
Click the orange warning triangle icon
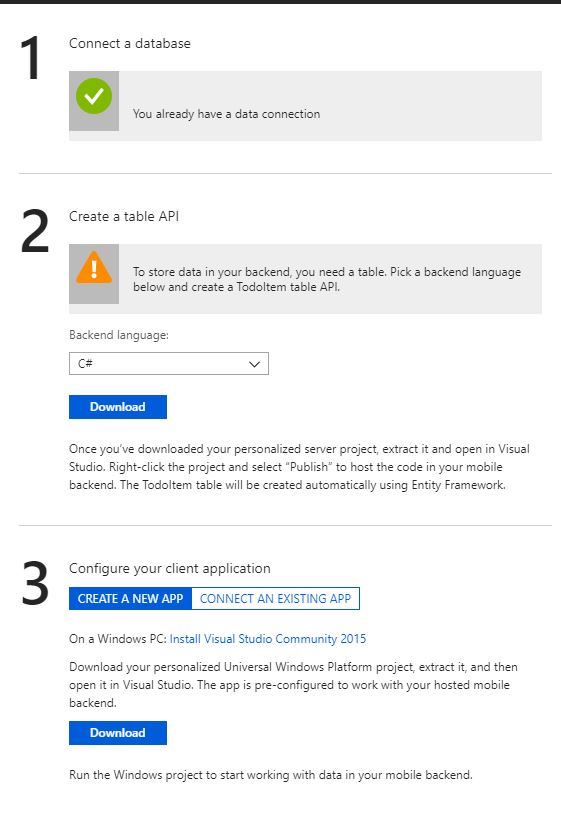pos(94,267)
